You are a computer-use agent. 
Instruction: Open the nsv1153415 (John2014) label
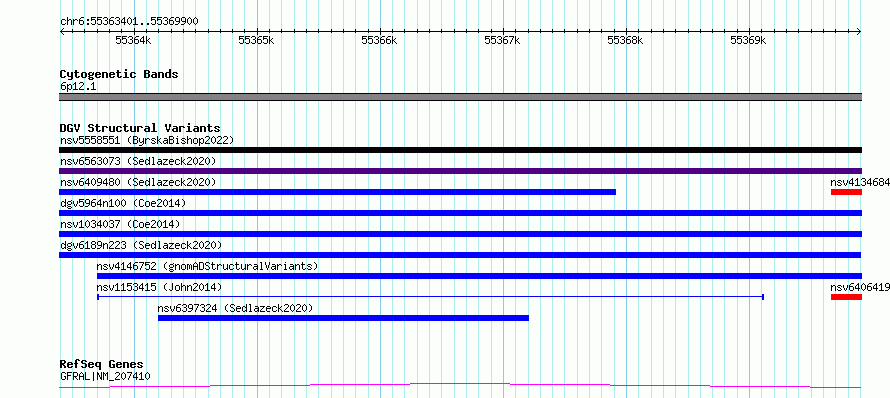coord(159,287)
